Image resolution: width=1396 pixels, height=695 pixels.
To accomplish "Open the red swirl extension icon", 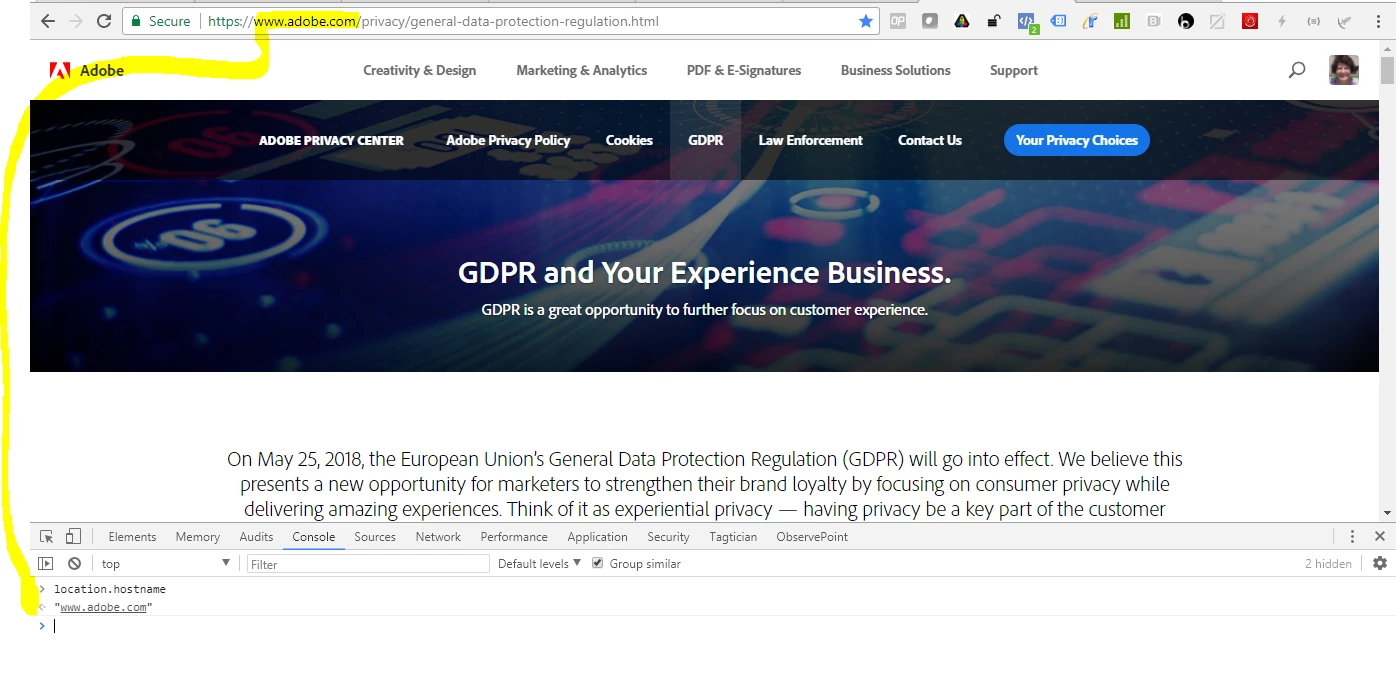I will [x=1250, y=21].
